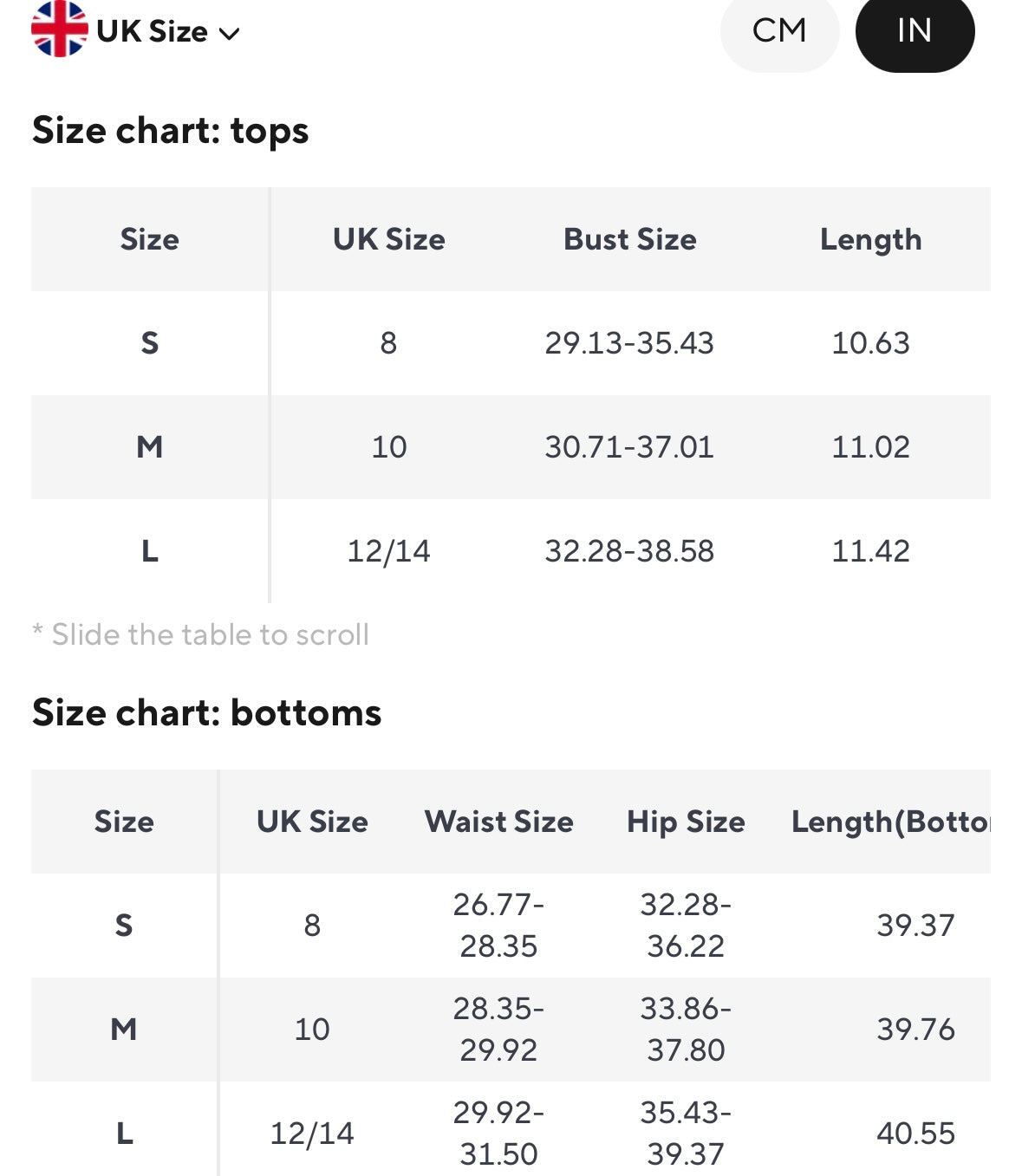Select the S row in tops chart
1022x1176 pixels.
pyautogui.click(x=149, y=343)
